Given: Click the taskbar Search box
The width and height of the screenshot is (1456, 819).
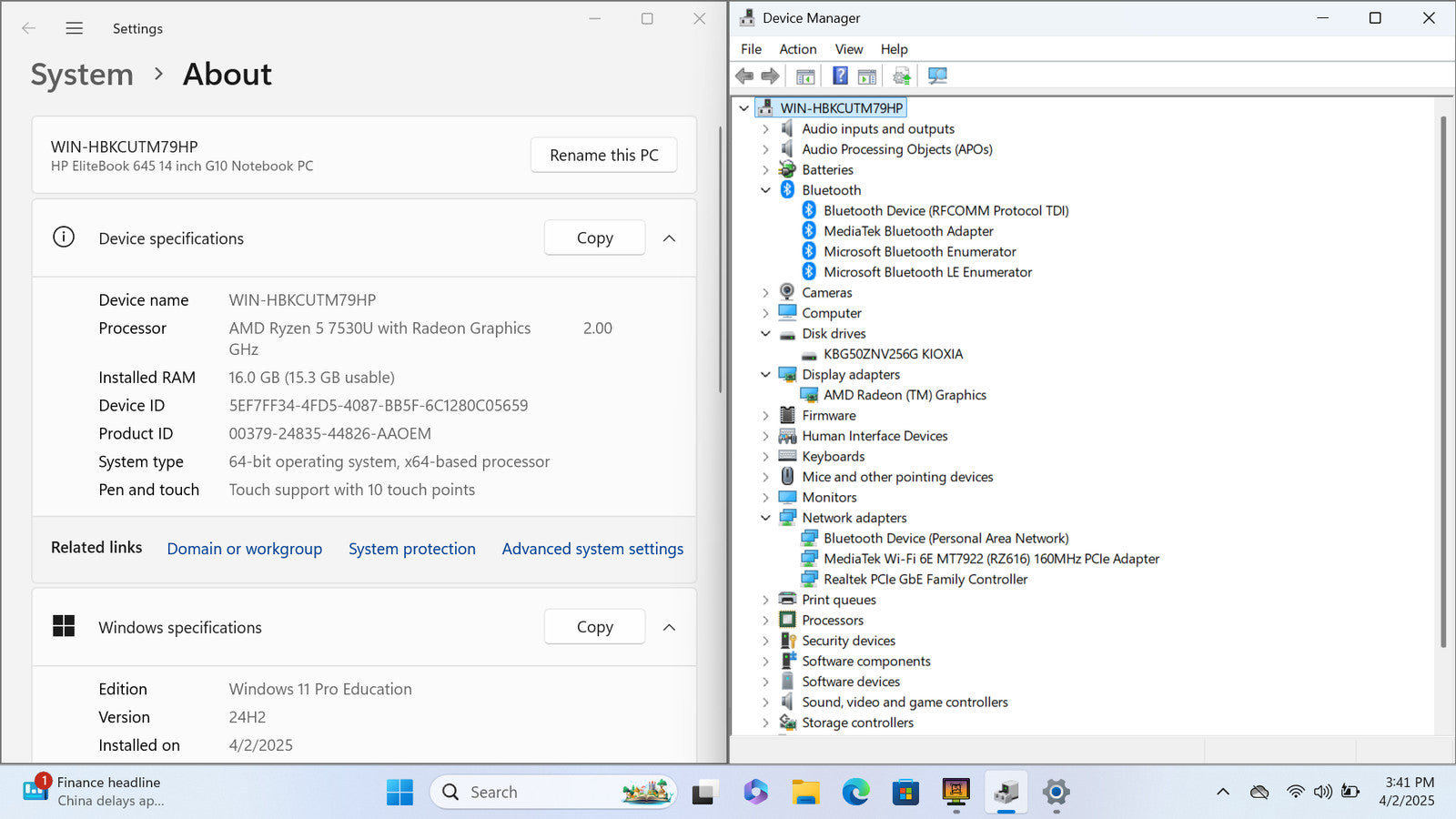Looking at the screenshot, I should tap(546, 793).
